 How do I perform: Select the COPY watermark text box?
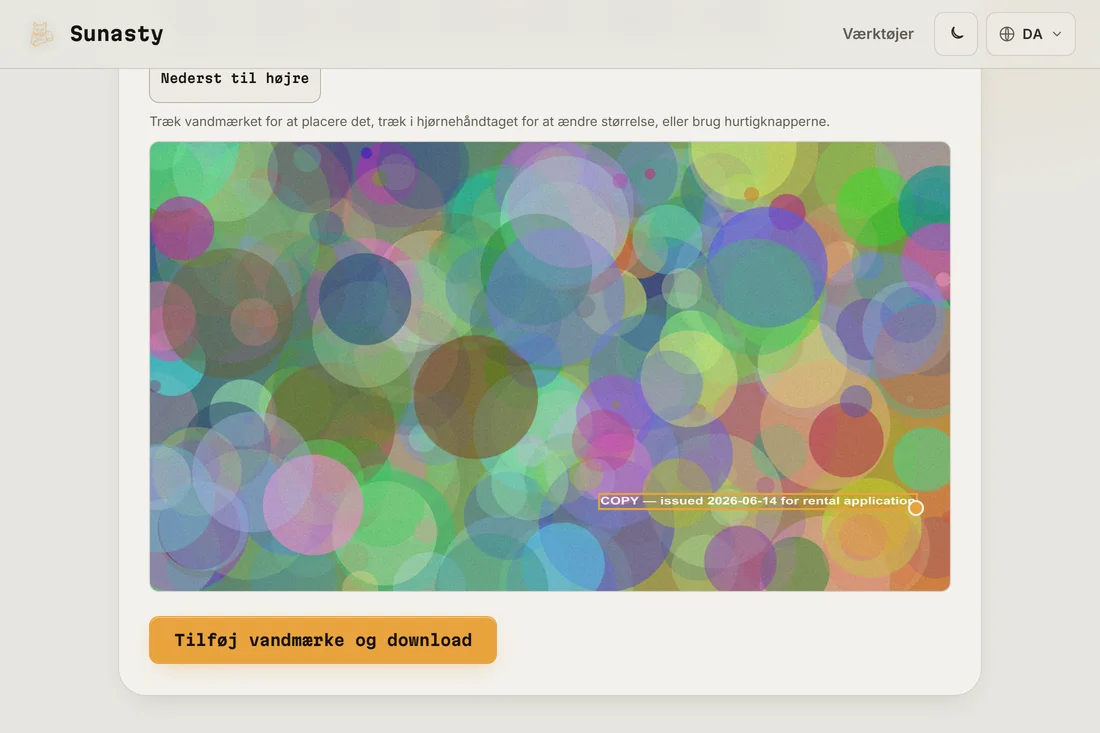pyautogui.click(x=757, y=501)
